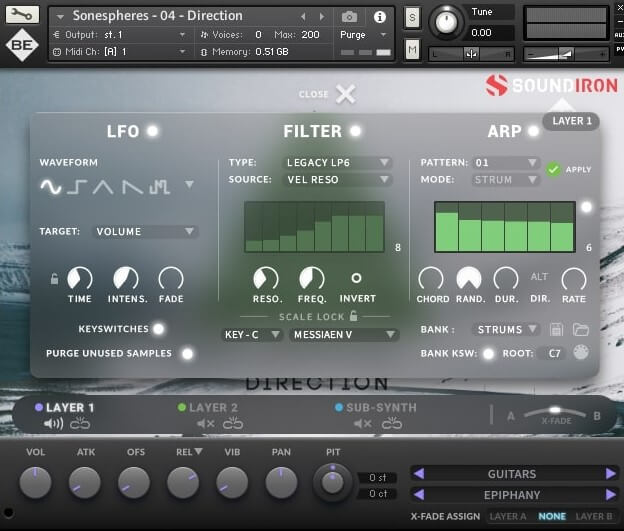Close the panel with X
The height and width of the screenshot is (531, 624).
pos(345,94)
